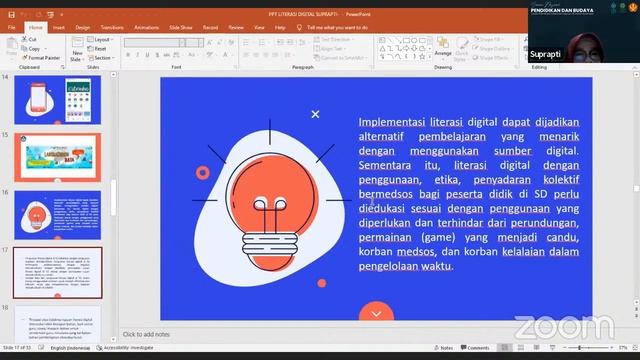Image resolution: width=640 pixels, height=360 pixels.
Task: Switch to Reading View in status bar
Action: point(537,348)
